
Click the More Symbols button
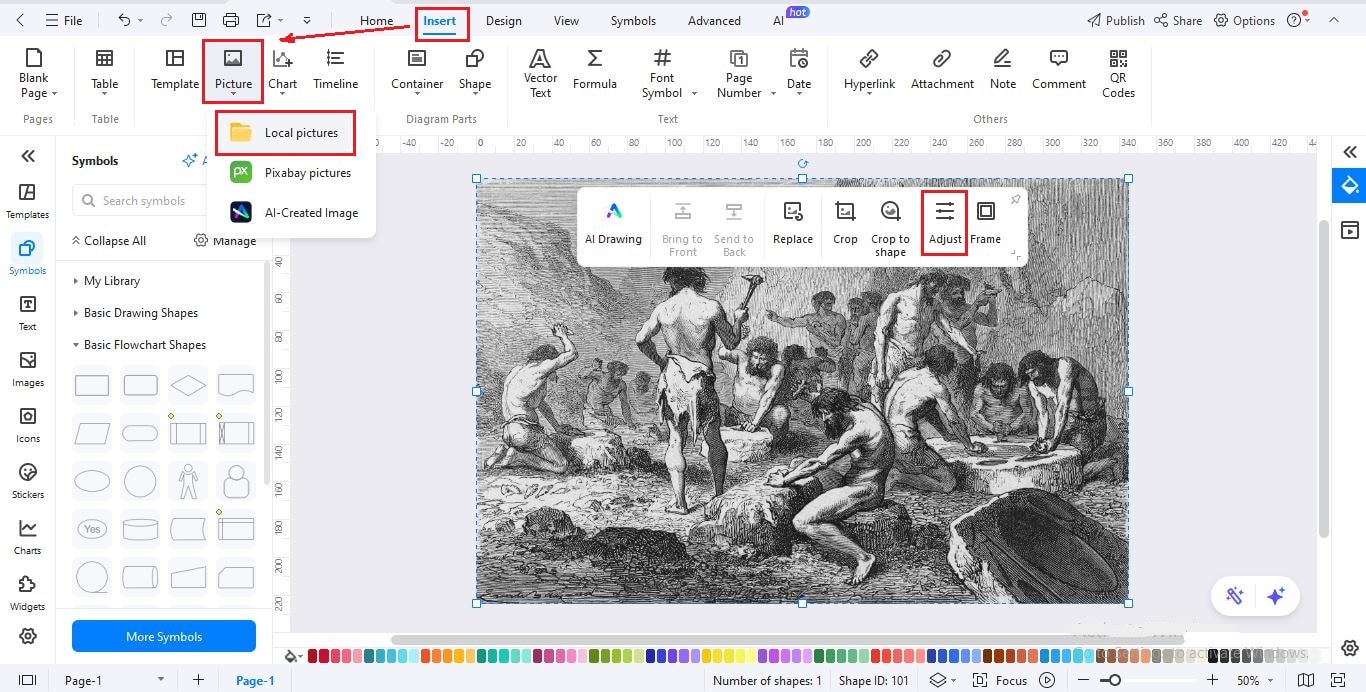(x=164, y=636)
